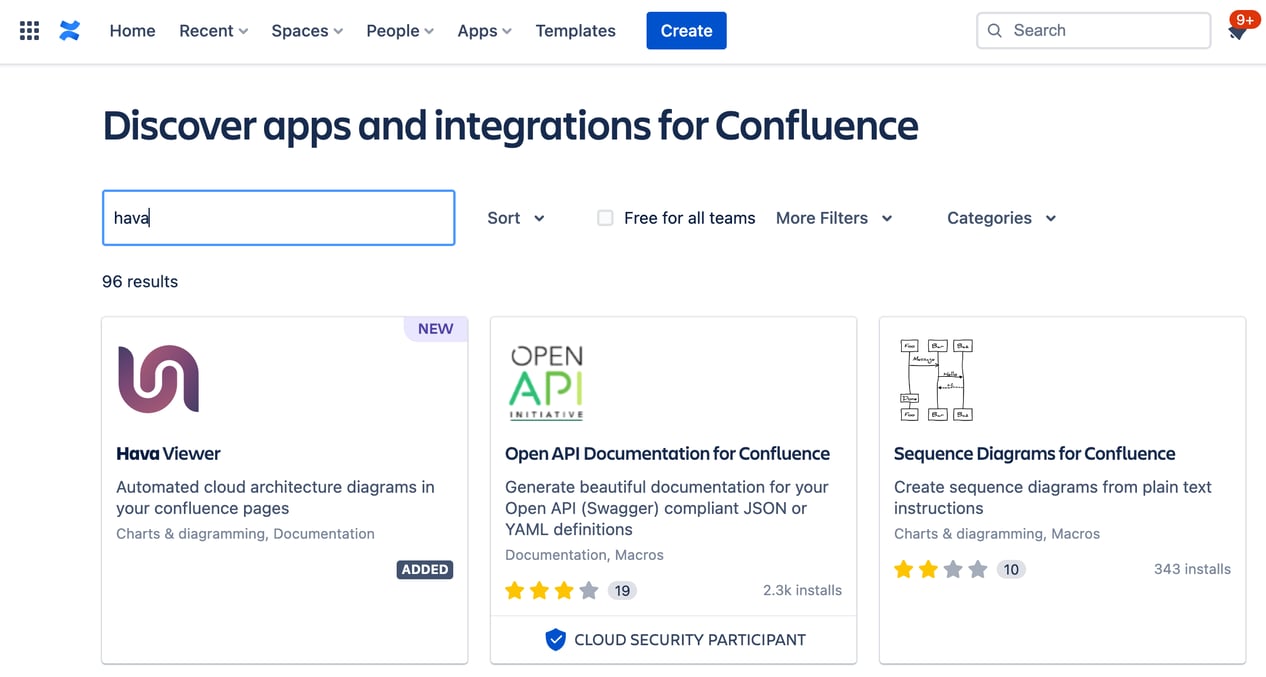Viewport: 1266px width, 677px height.
Task: Click the app search field containing 'hava'
Action: pos(278,217)
